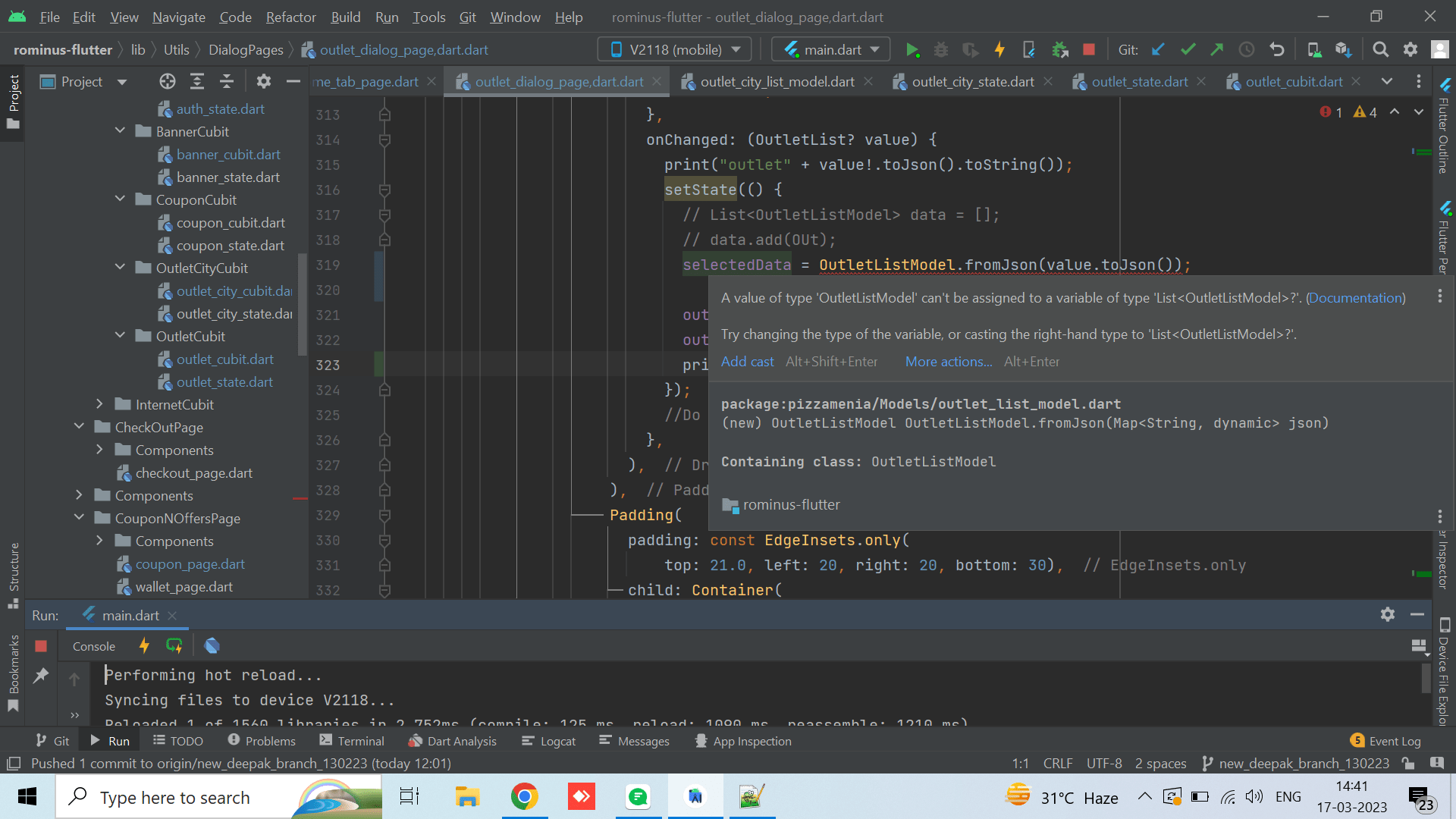Click the Debug bug icon in toolbar
Screen dimensions: 1456x819
pos(941,50)
